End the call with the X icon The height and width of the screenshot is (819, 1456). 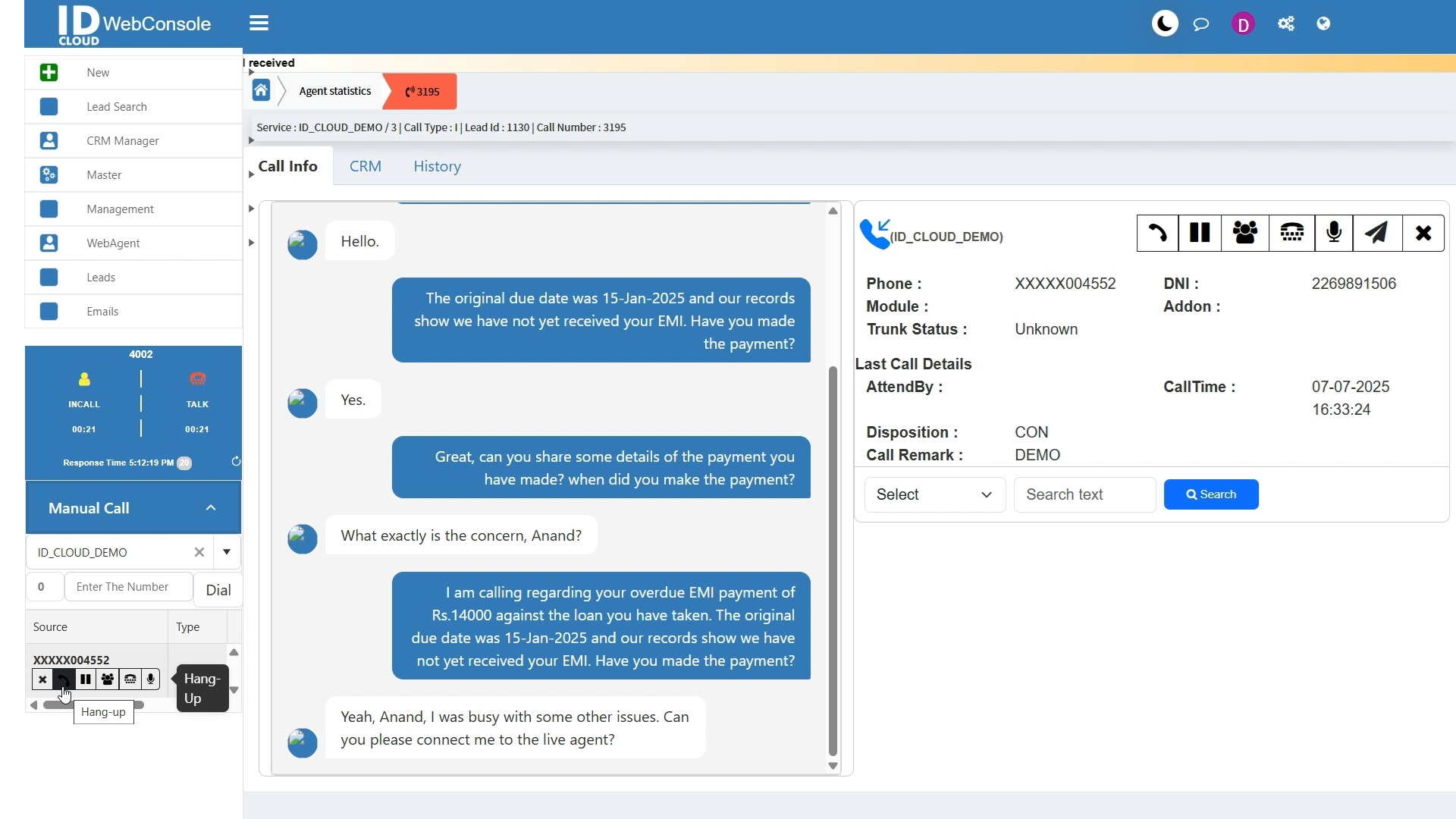(x=1423, y=233)
